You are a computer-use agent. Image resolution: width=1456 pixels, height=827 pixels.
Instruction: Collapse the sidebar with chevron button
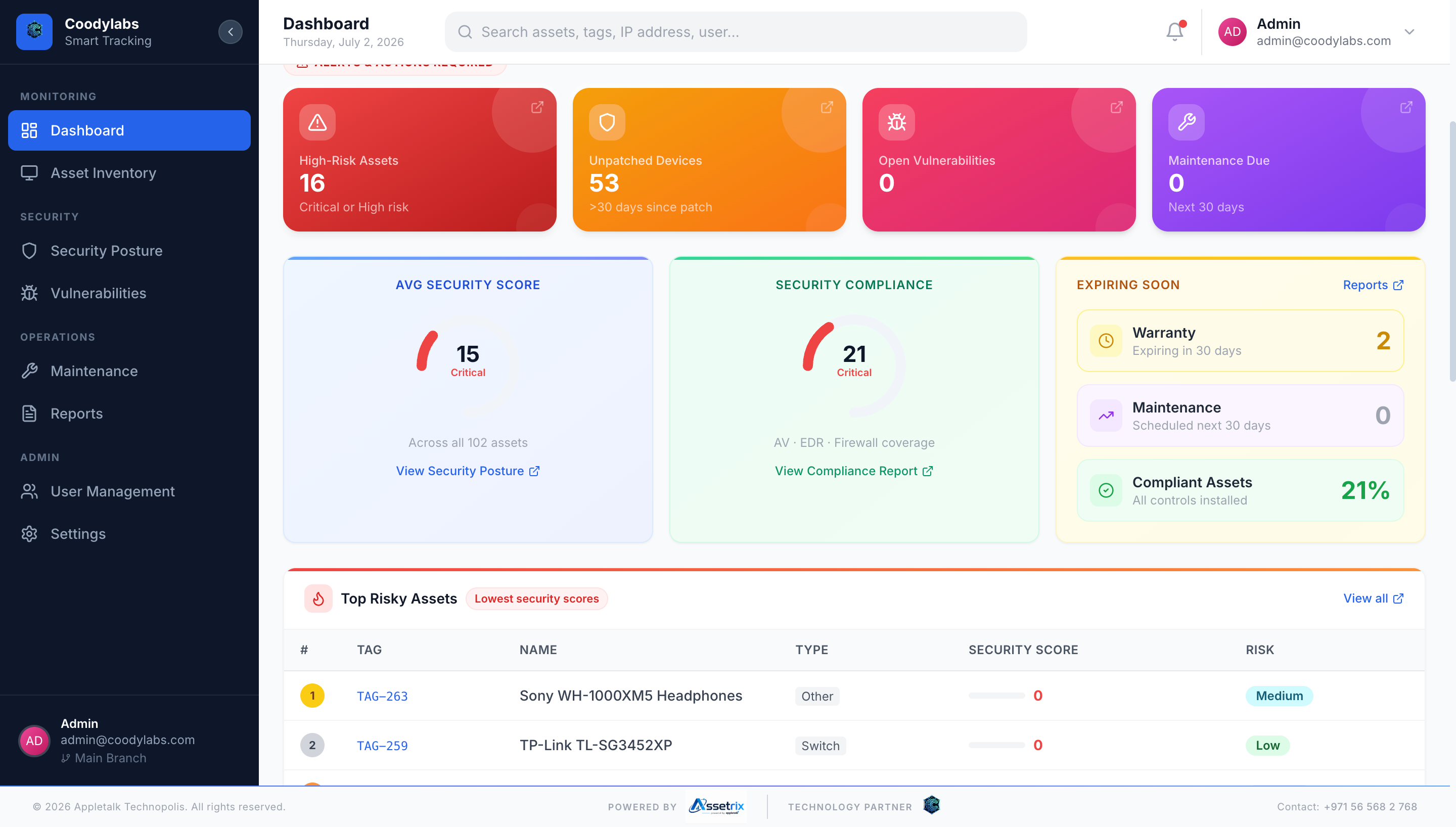pyautogui.click(x=231, y=32)
